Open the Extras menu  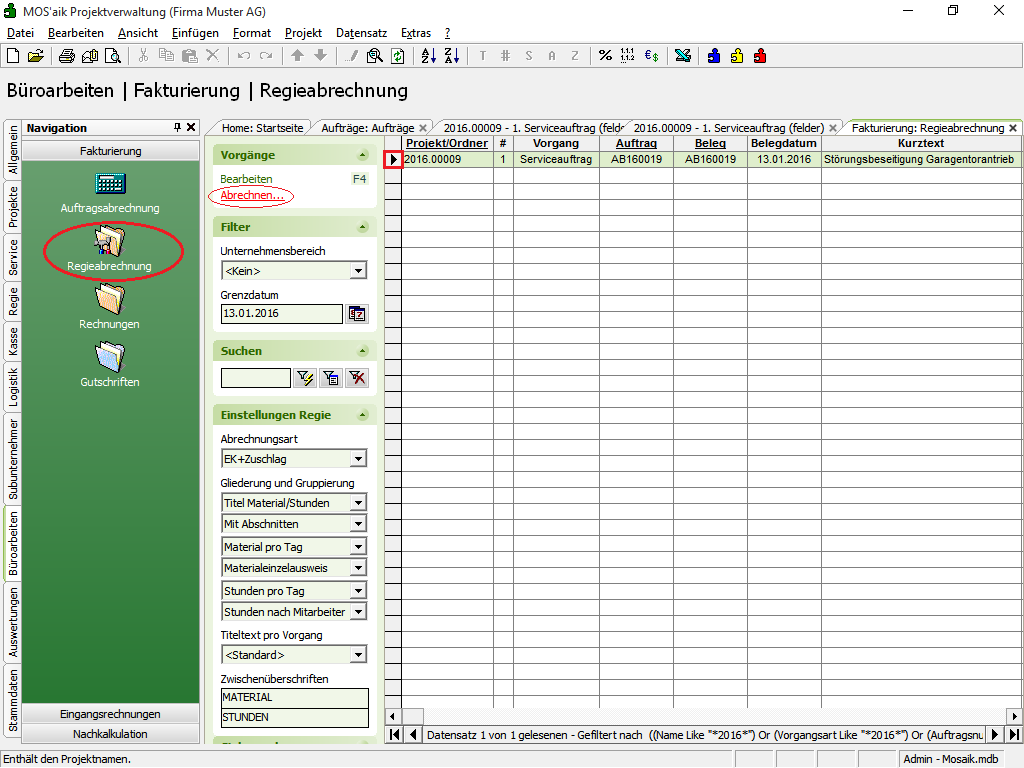point(415,33)
